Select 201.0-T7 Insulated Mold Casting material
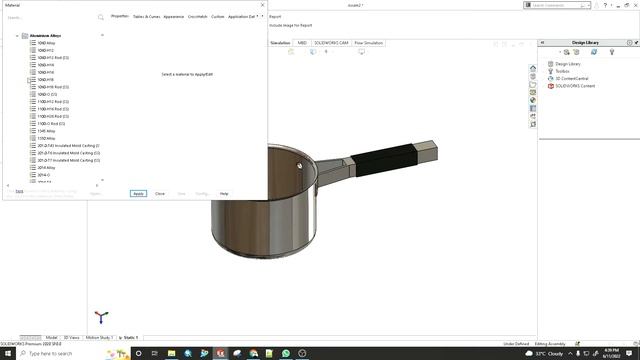This screenshot has height=360, width=640. point(69,160)
